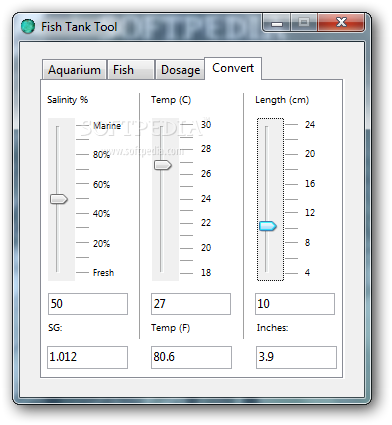Click the 22 mark on temperature scale
392x425 pixels.
(206, 223)
